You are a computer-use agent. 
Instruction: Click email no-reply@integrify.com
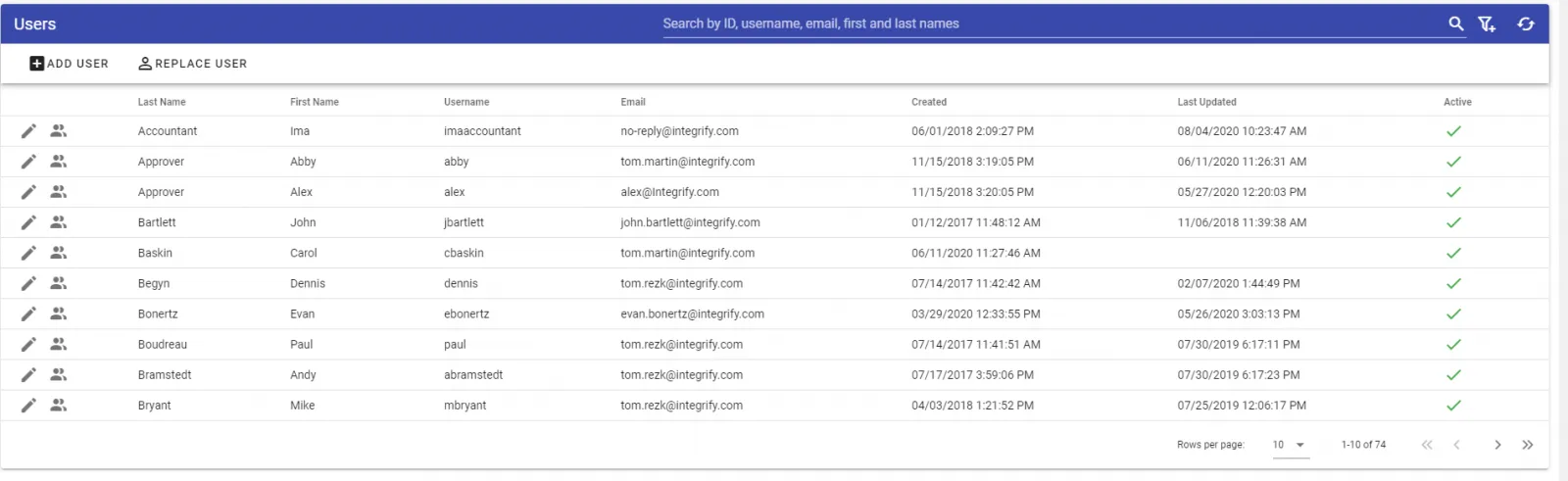pyautogui.click(x=679, y=131)
